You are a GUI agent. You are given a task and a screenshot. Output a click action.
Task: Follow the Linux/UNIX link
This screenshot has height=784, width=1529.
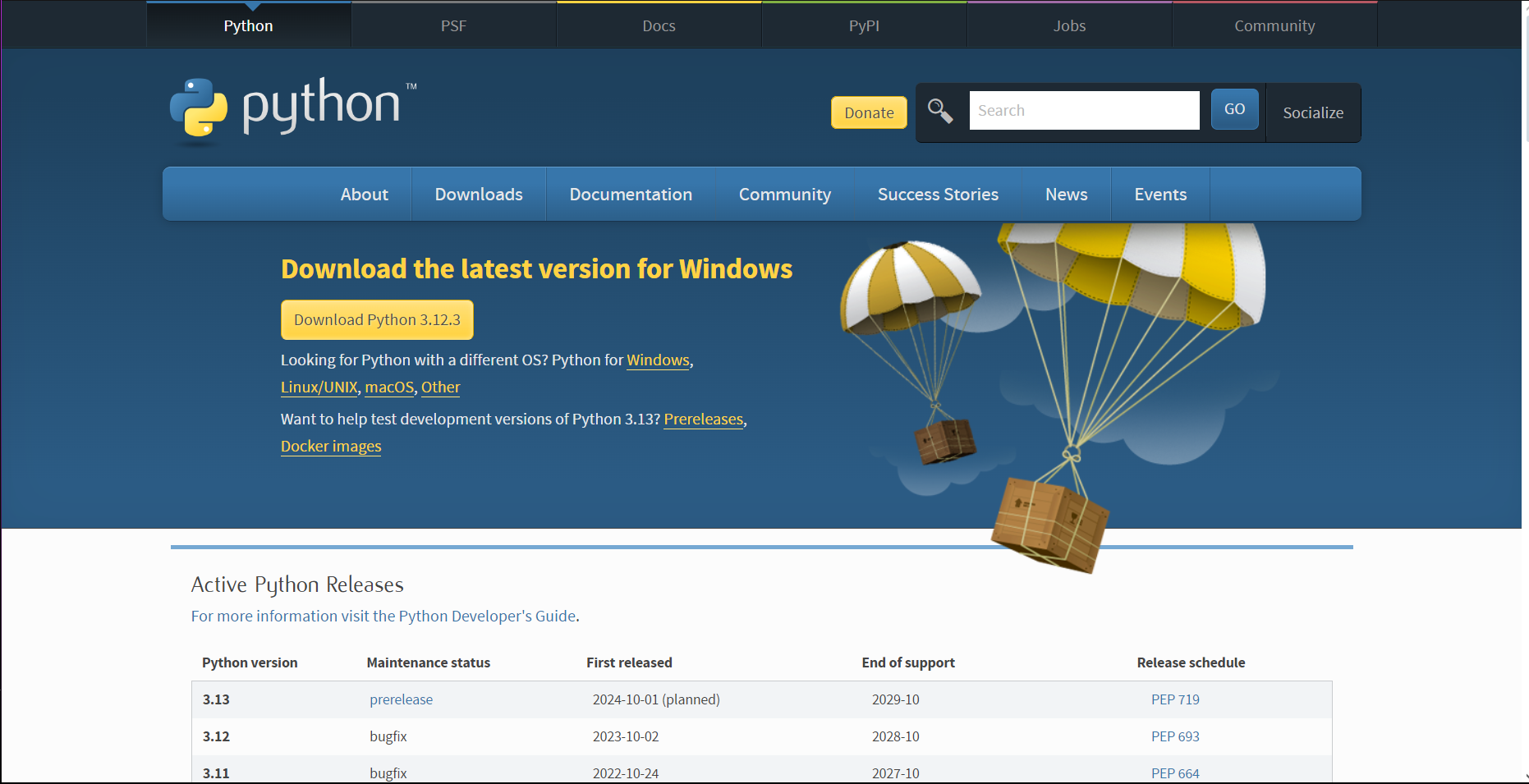pyautogui.click(x=319, y=387)
